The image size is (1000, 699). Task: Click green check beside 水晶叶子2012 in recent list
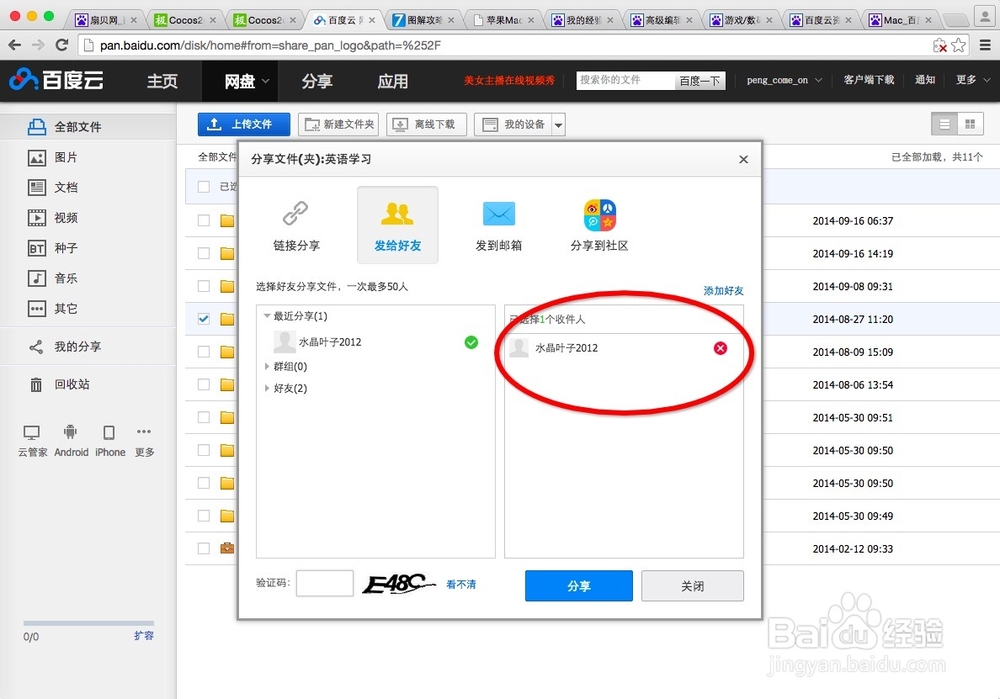[471, 342]
